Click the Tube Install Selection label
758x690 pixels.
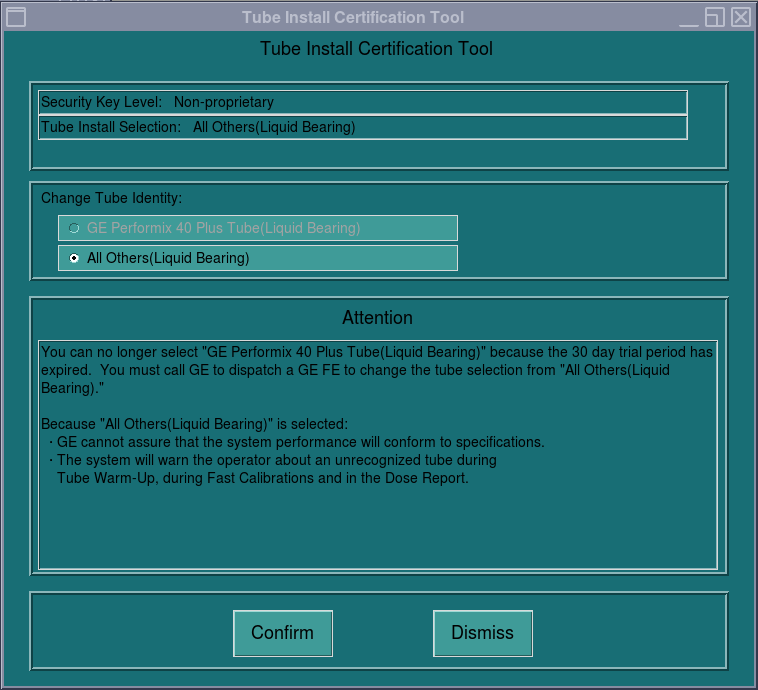point(111,127)
